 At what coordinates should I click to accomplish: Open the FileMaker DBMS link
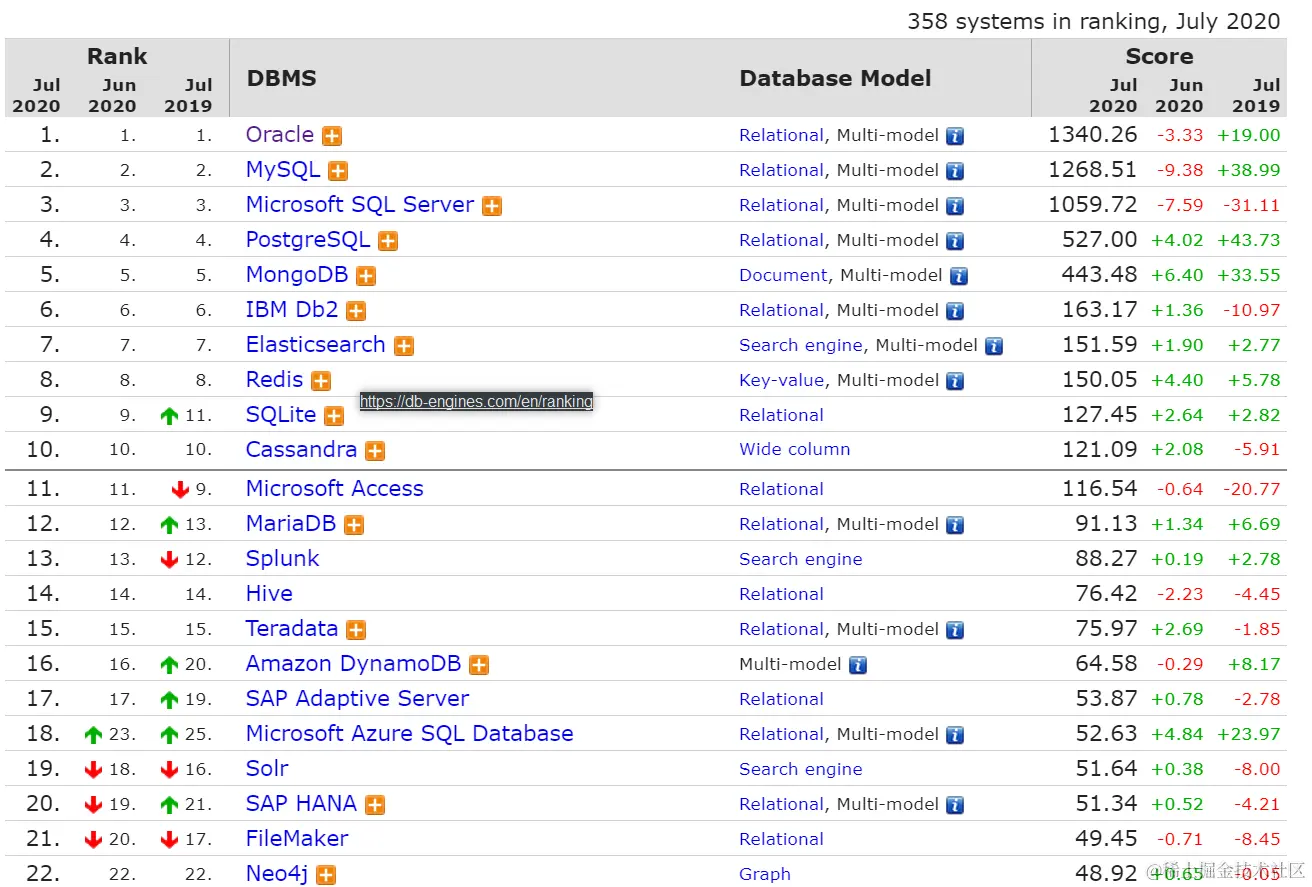pos(297,838)
